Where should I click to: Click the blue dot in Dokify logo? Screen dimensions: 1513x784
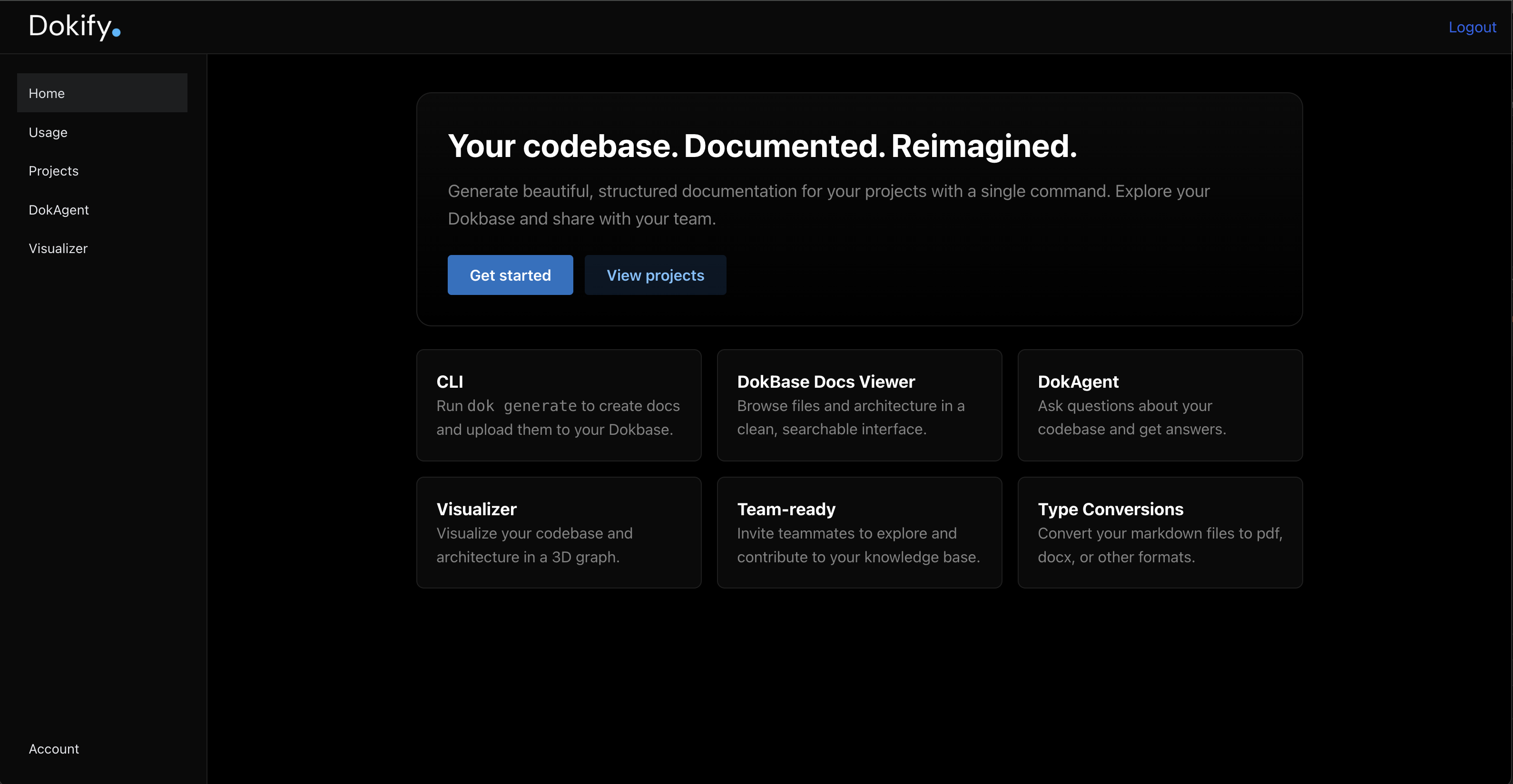pyautogui.click(x=116, y=33)
